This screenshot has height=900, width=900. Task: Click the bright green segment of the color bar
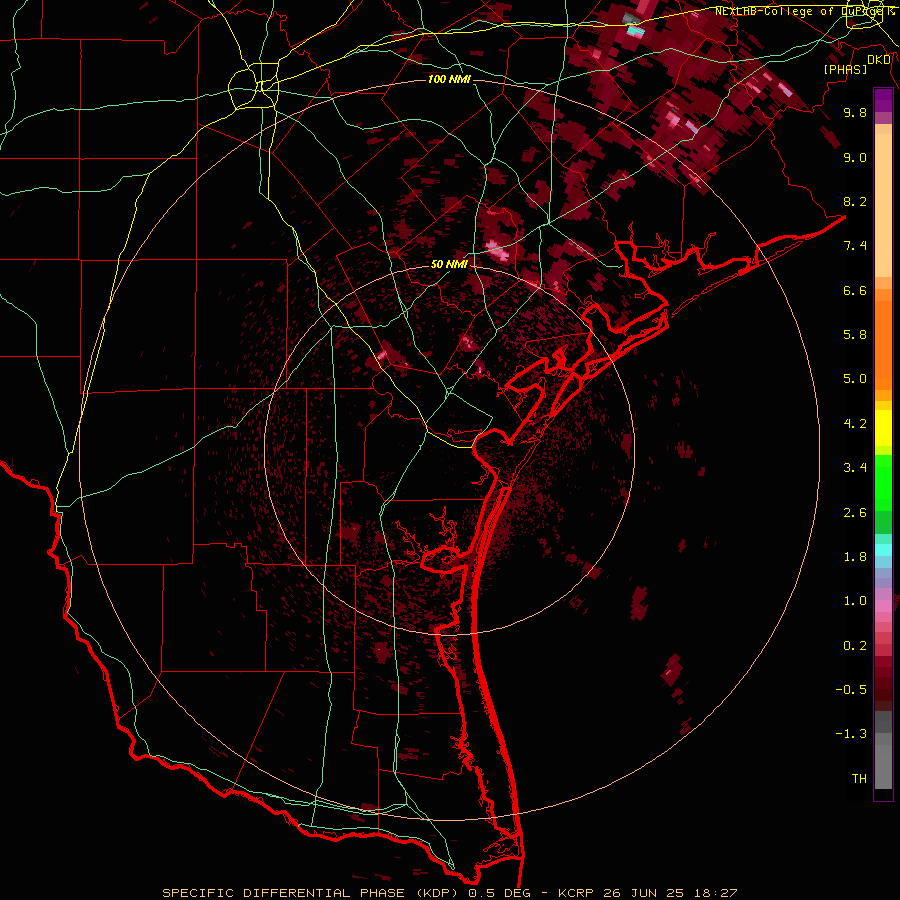[883, 482]
